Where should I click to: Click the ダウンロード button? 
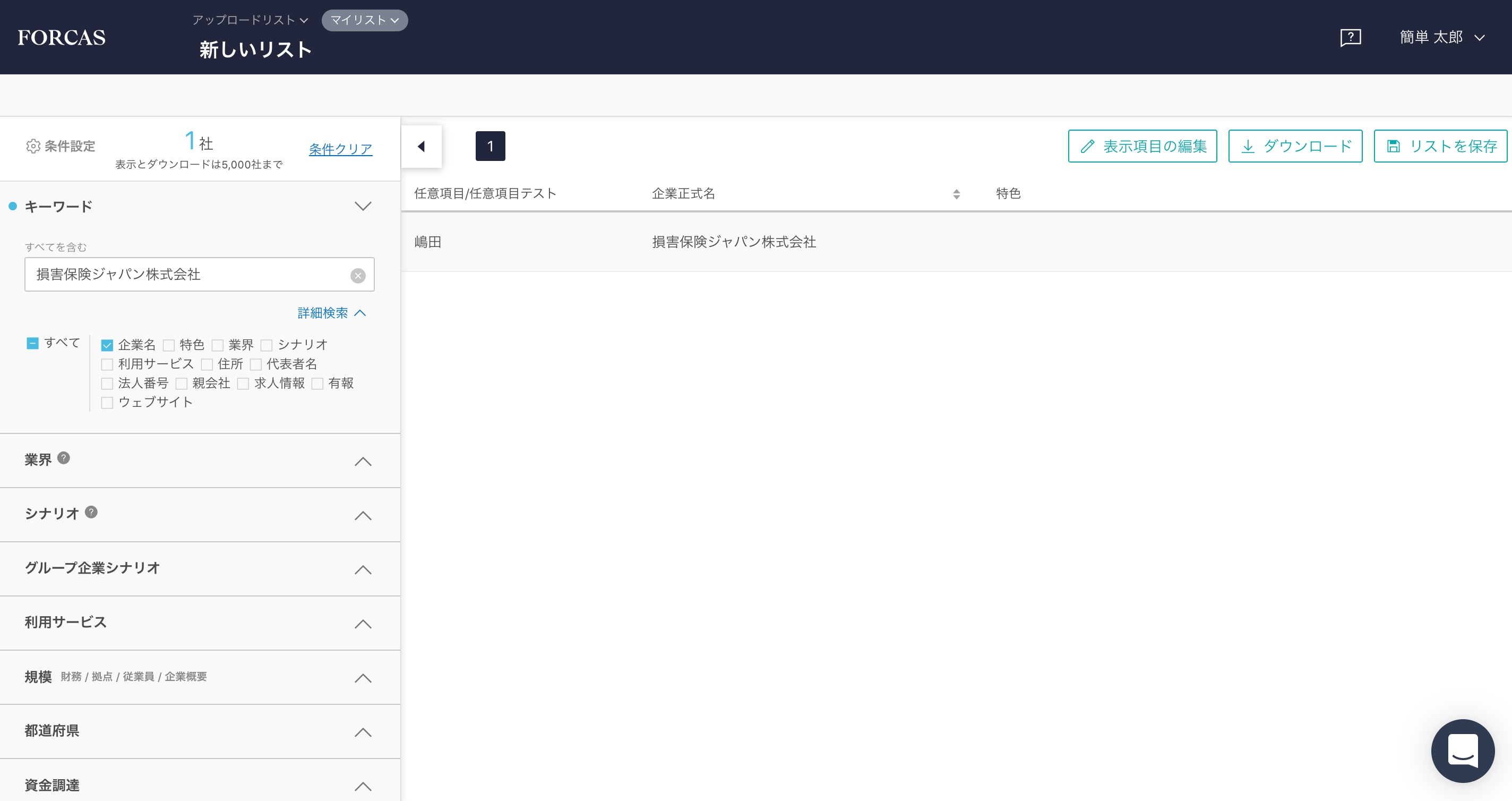coord(1295,146)
